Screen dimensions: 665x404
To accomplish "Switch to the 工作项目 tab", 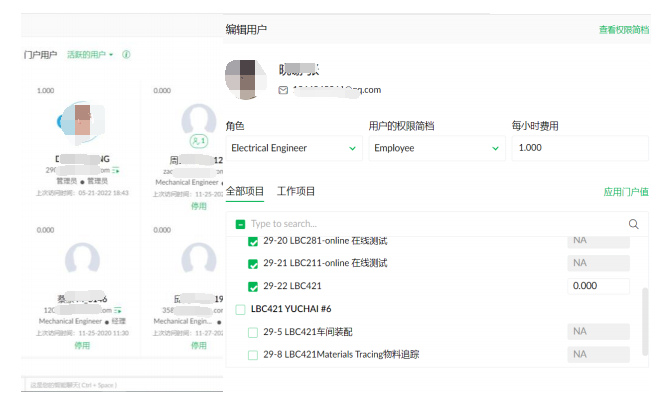I will 296,191.
